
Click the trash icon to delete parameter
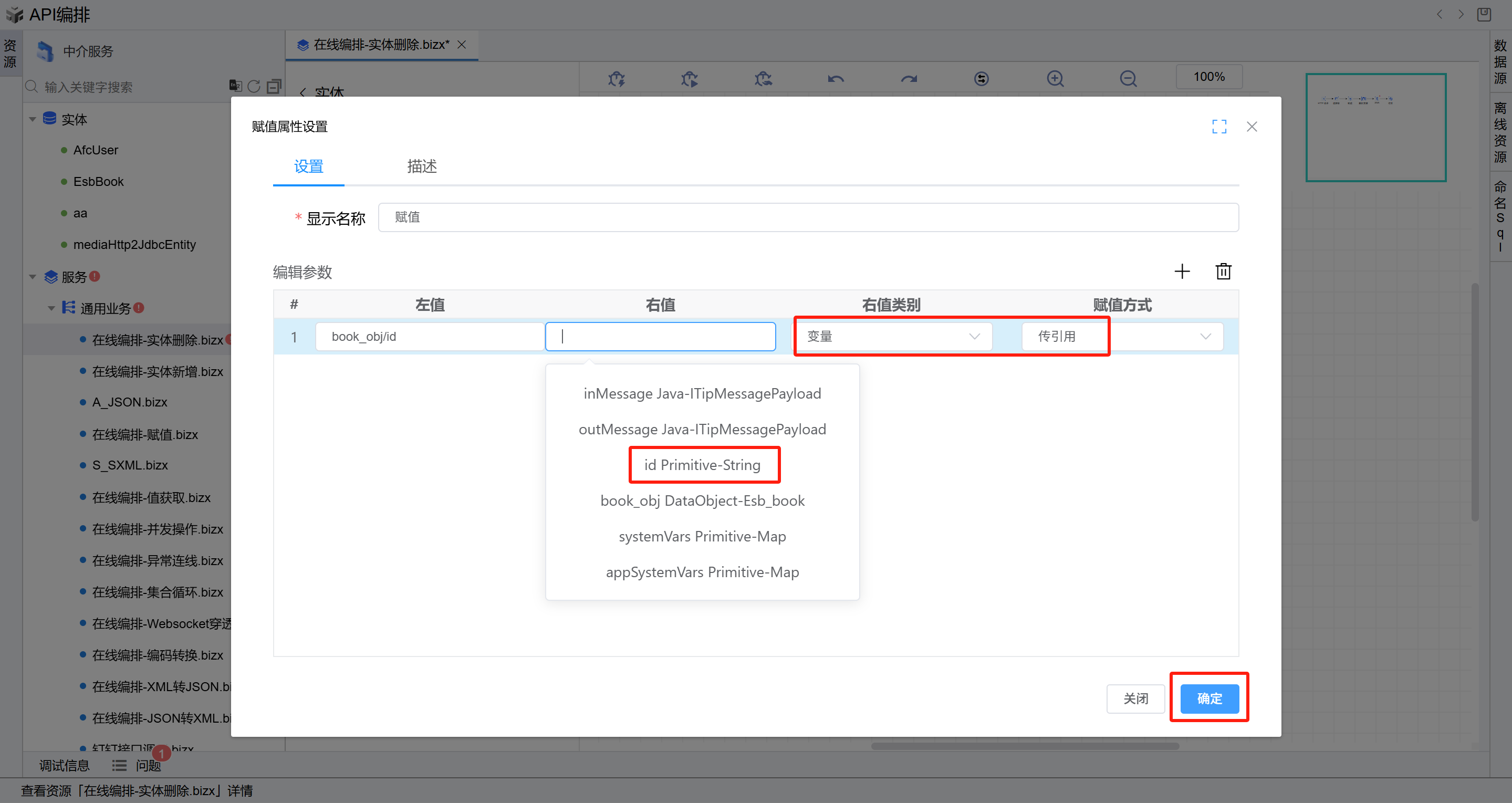1223,271
